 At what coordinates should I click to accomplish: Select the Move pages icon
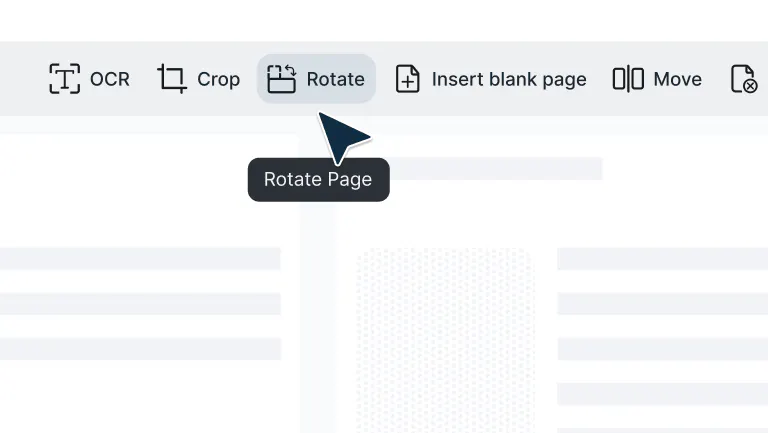click(x=628, y=79)
